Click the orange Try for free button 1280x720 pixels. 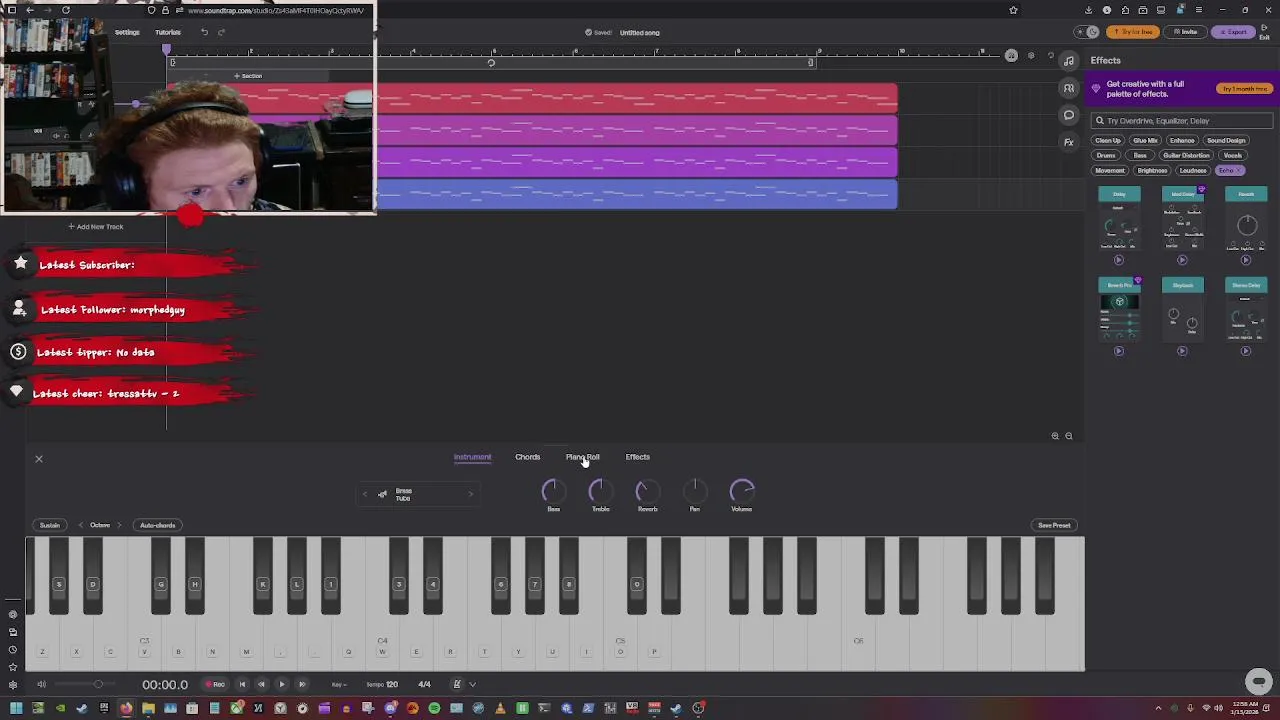pyautogui.click(x=1134, y=32)
